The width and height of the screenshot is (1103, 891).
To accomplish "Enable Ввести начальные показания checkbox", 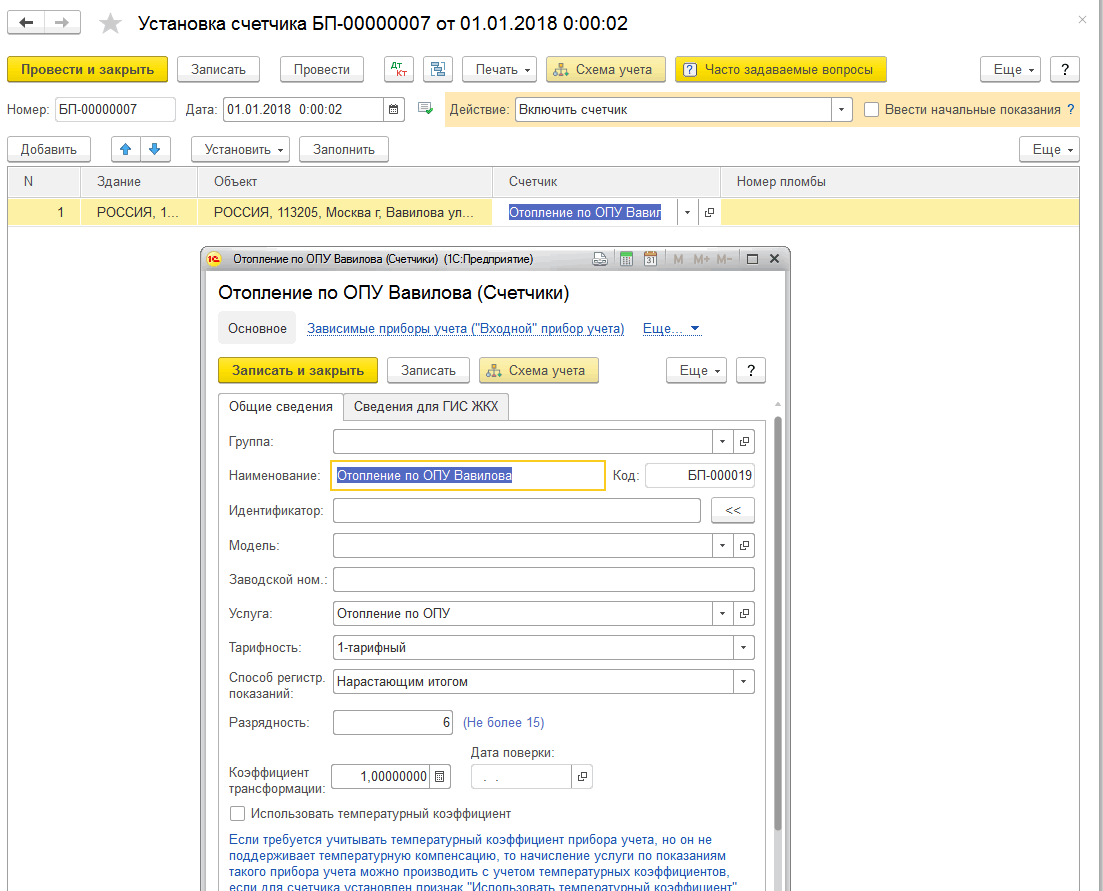I will (872, 110).
